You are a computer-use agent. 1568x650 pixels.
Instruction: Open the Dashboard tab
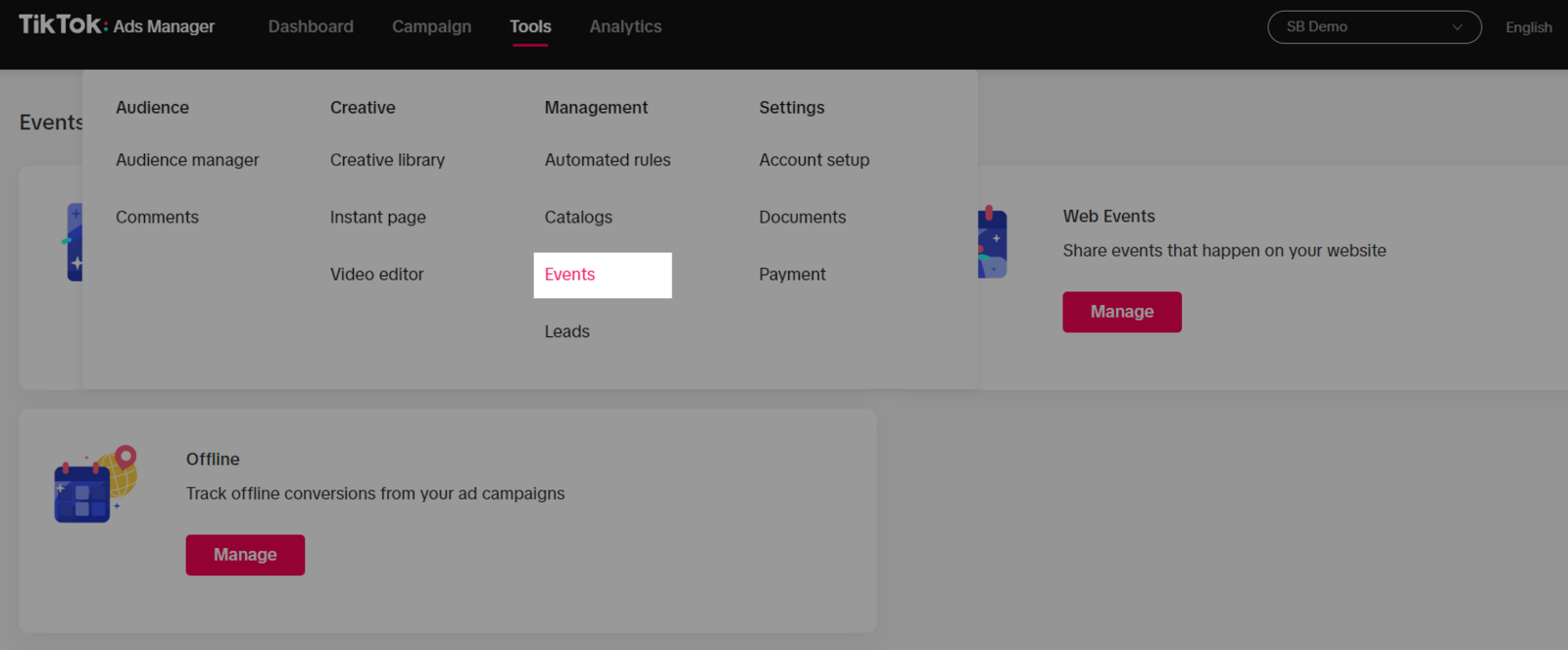311,26
